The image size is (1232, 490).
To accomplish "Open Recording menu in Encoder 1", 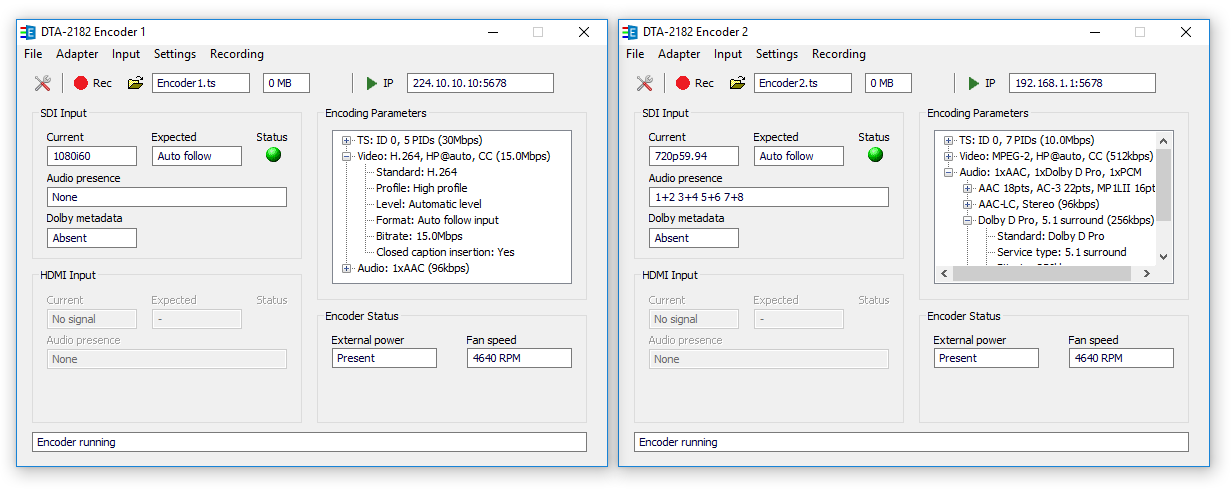I will coord(237,54).
